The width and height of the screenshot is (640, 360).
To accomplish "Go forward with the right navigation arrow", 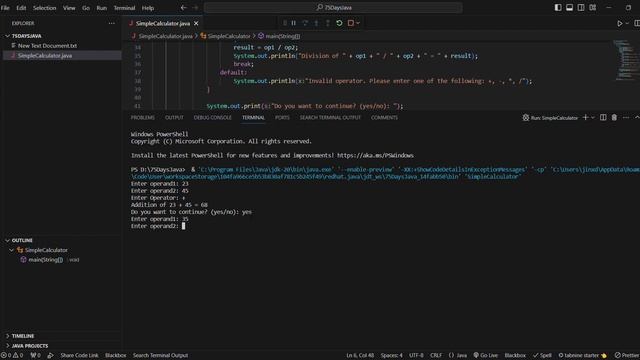I will point(196,7).
